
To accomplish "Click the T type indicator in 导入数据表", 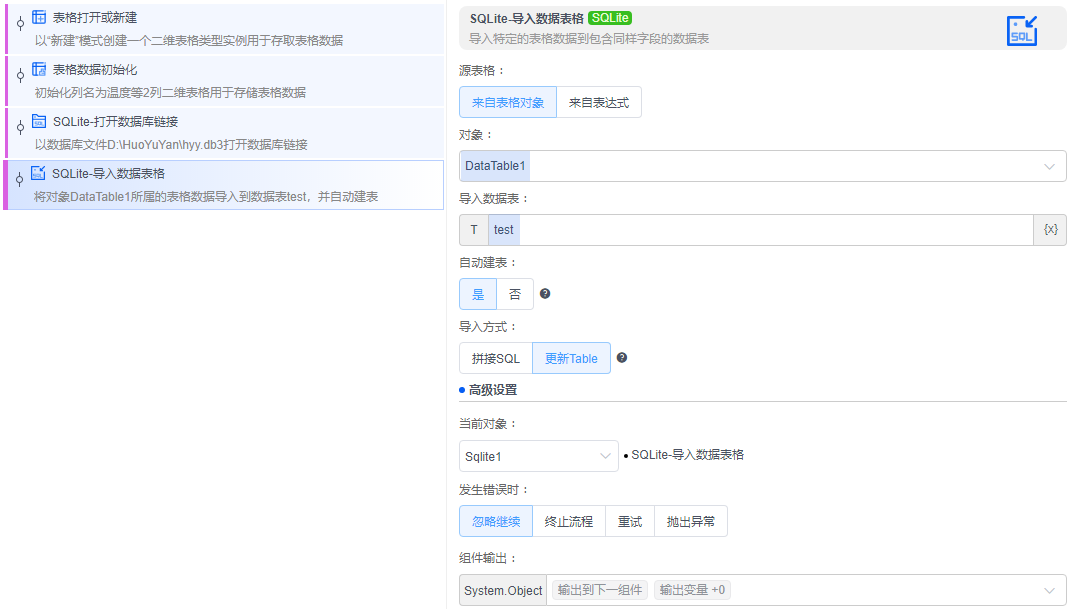I will coord(473,229).
